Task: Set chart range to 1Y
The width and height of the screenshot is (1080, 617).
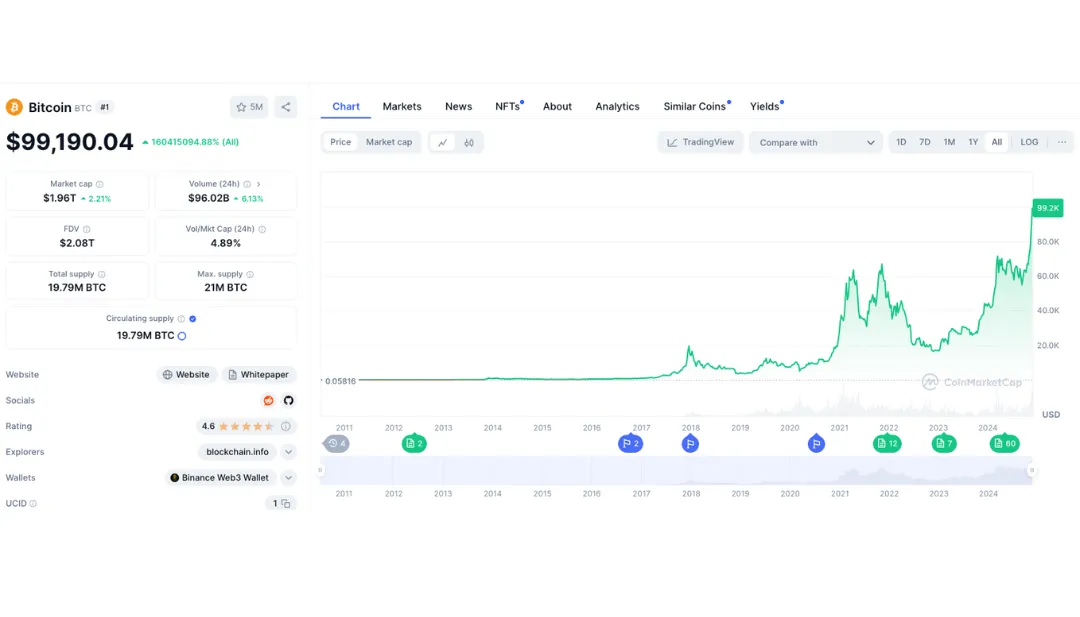Action: coord(973,143)
